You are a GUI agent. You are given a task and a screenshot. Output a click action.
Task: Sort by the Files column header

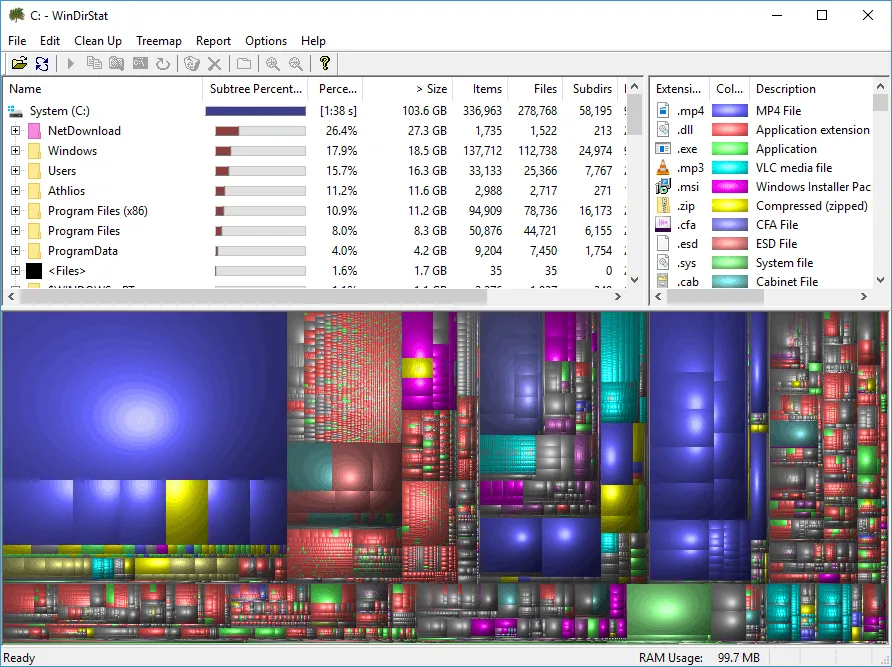point(535,89)
